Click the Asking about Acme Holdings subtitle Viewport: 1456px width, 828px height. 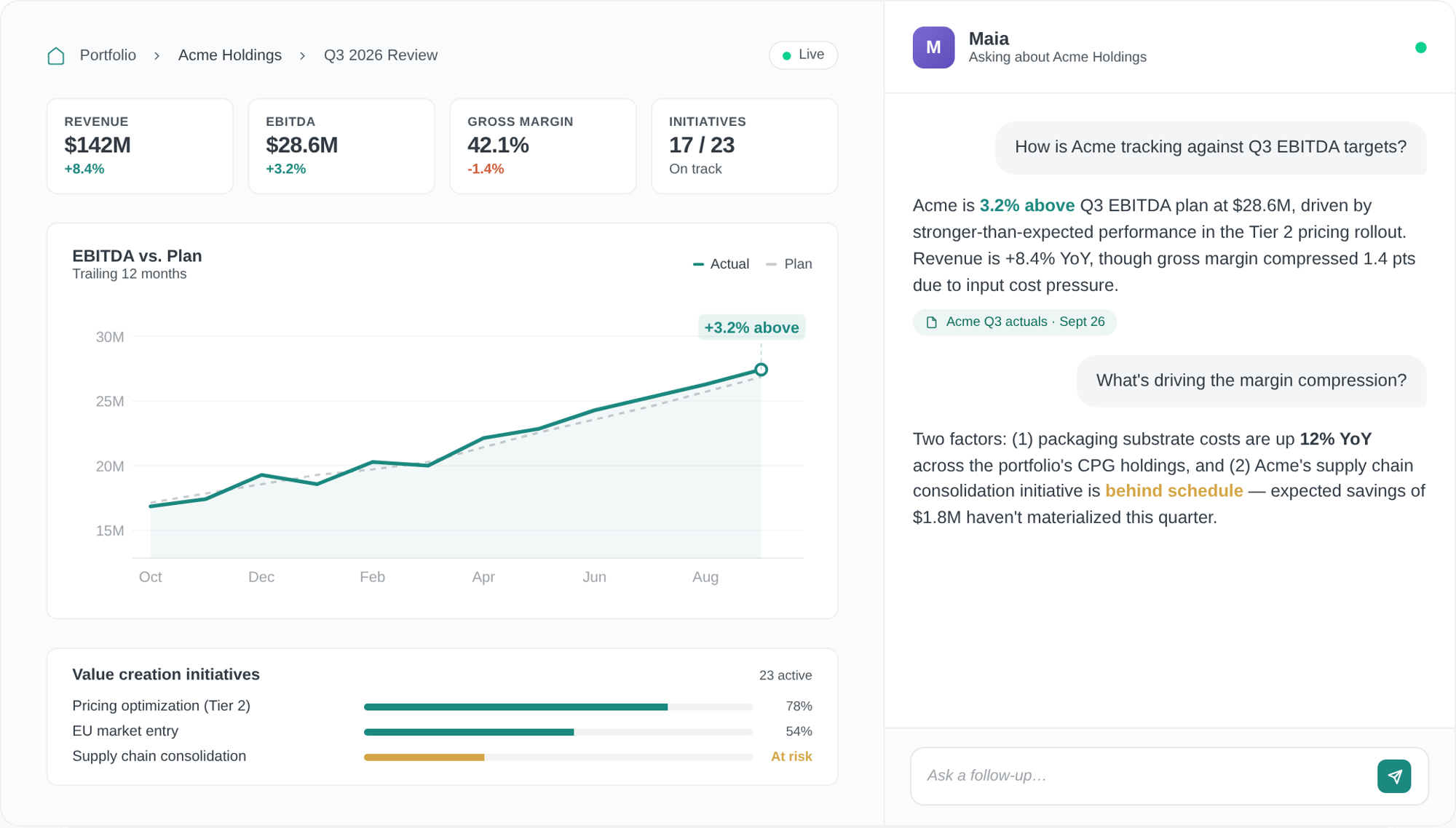(1057, 57)
